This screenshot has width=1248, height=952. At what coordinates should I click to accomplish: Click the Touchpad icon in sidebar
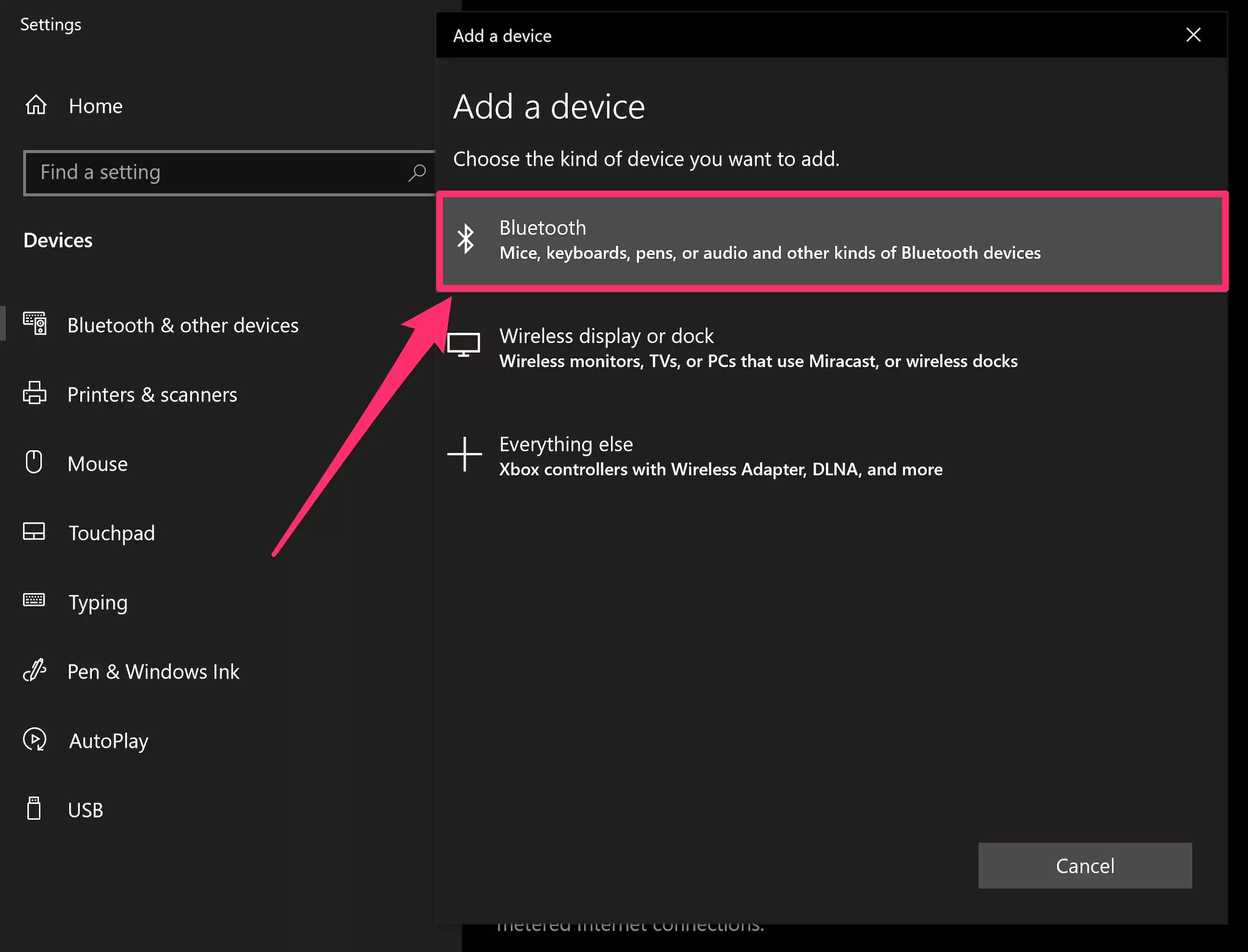pos(34,532)
